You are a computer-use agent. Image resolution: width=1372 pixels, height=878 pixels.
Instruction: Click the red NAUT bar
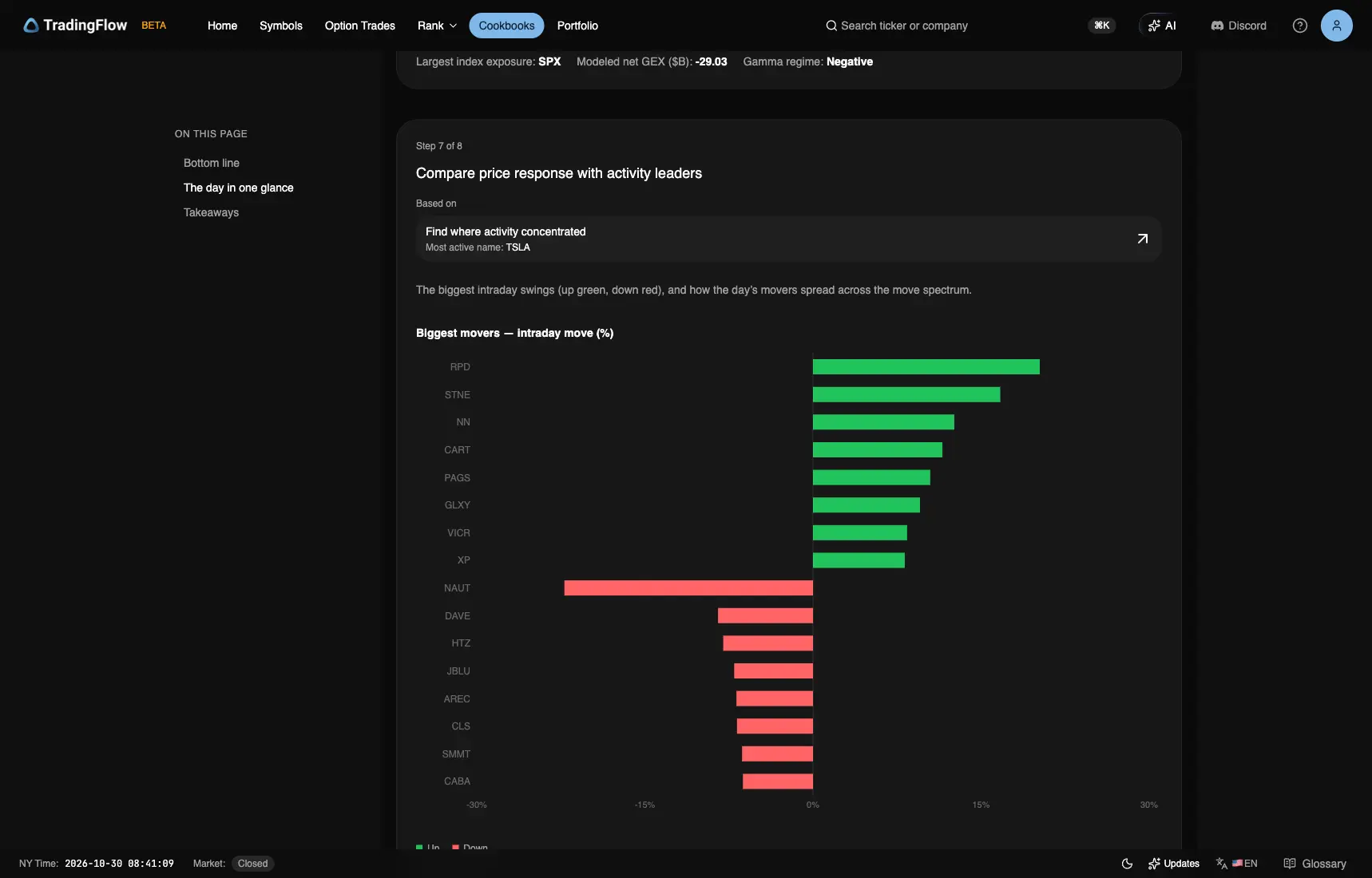[688, 588]
